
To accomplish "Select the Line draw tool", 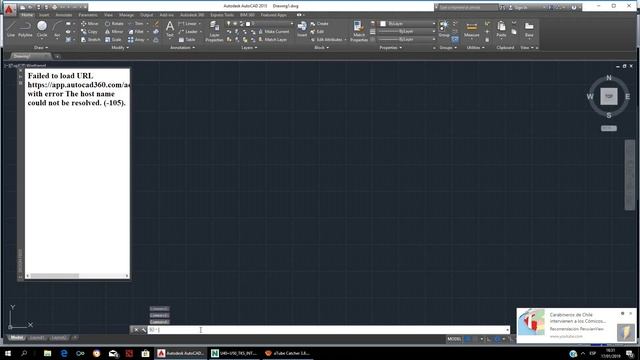I will coord(11,29).
